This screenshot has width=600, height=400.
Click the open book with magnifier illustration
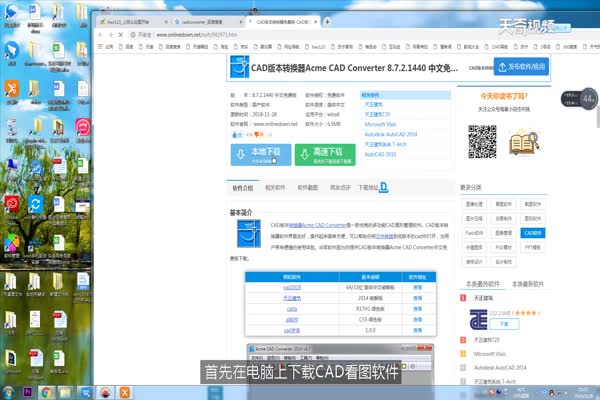pos(524,143)
